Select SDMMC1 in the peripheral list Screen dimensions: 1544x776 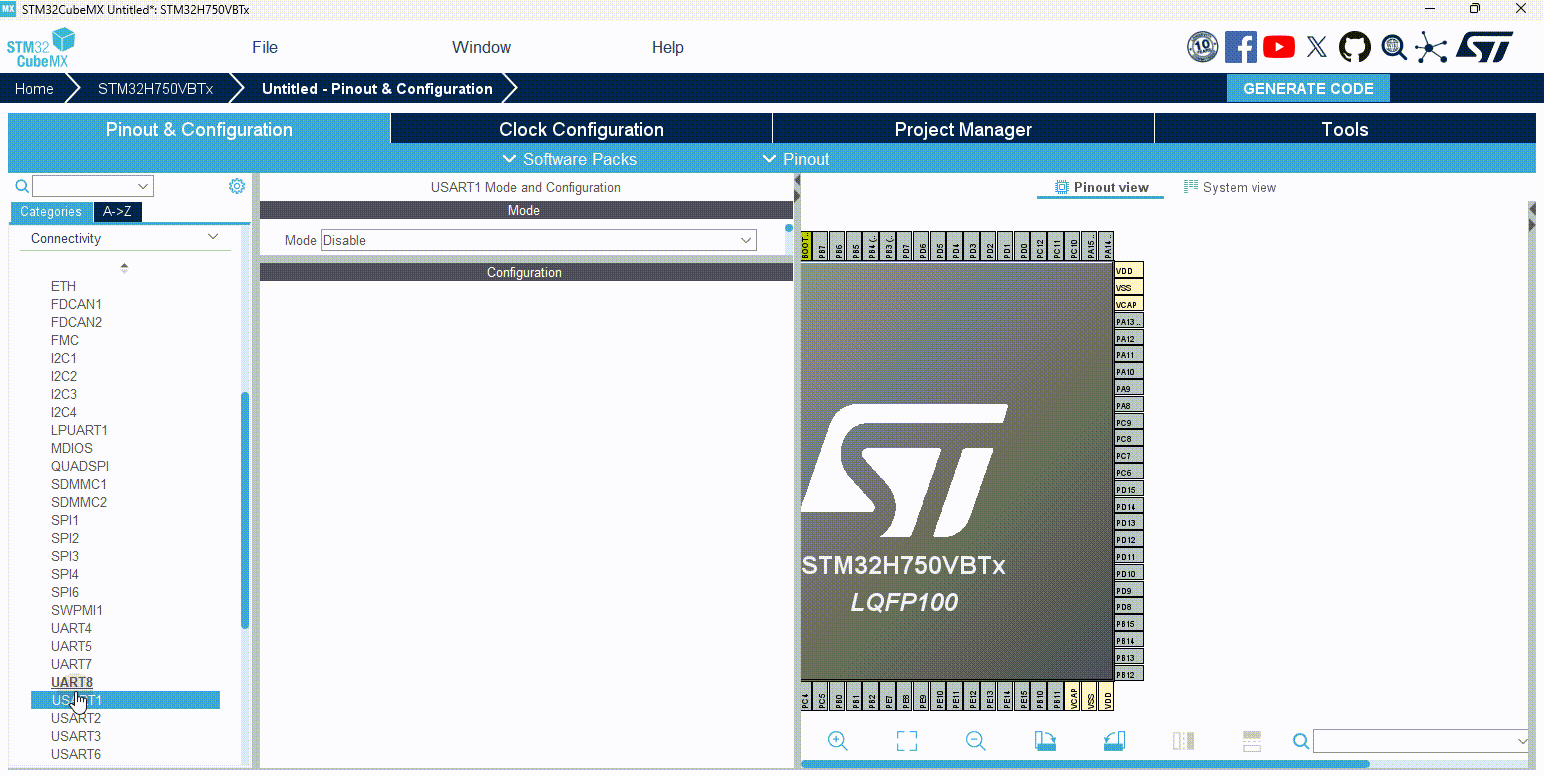click(79, 484)
